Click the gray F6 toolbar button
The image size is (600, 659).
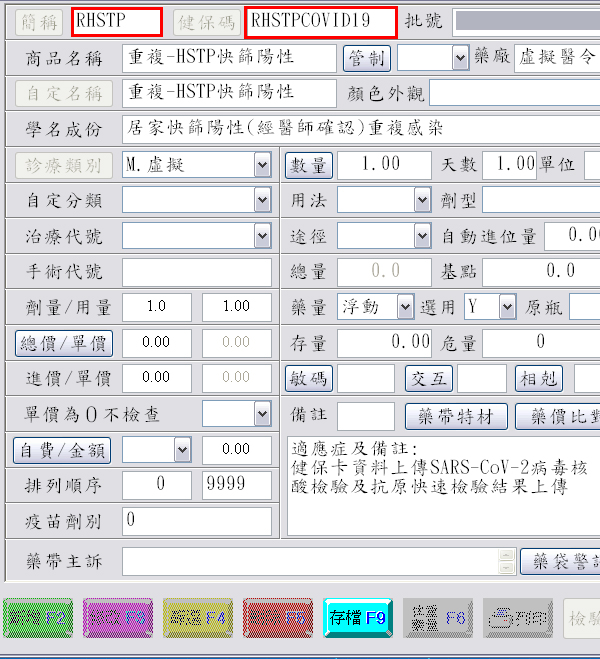pyautogui.click(x=438, y=618)
